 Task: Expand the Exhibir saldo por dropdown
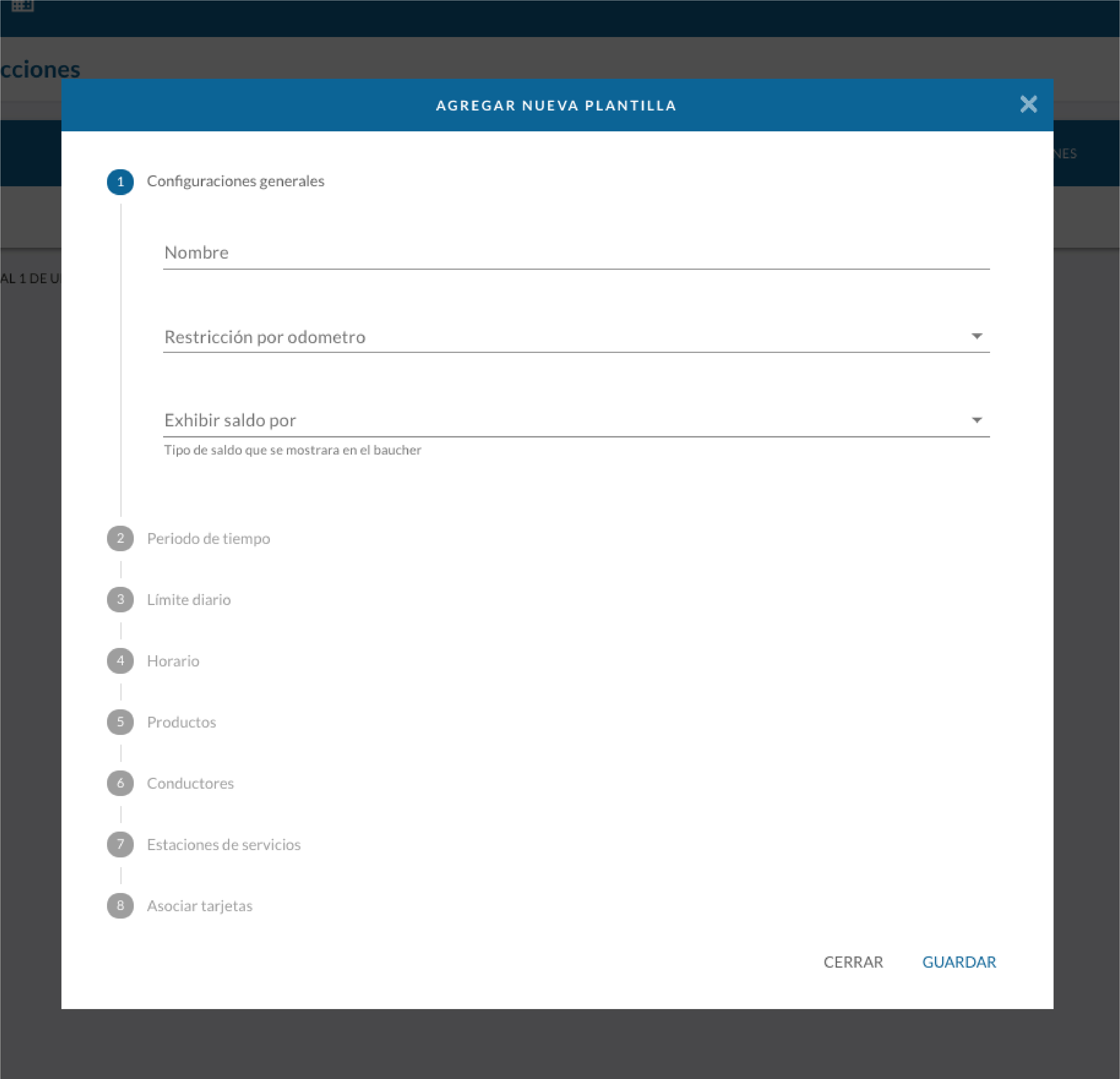(x=576, y=420)
